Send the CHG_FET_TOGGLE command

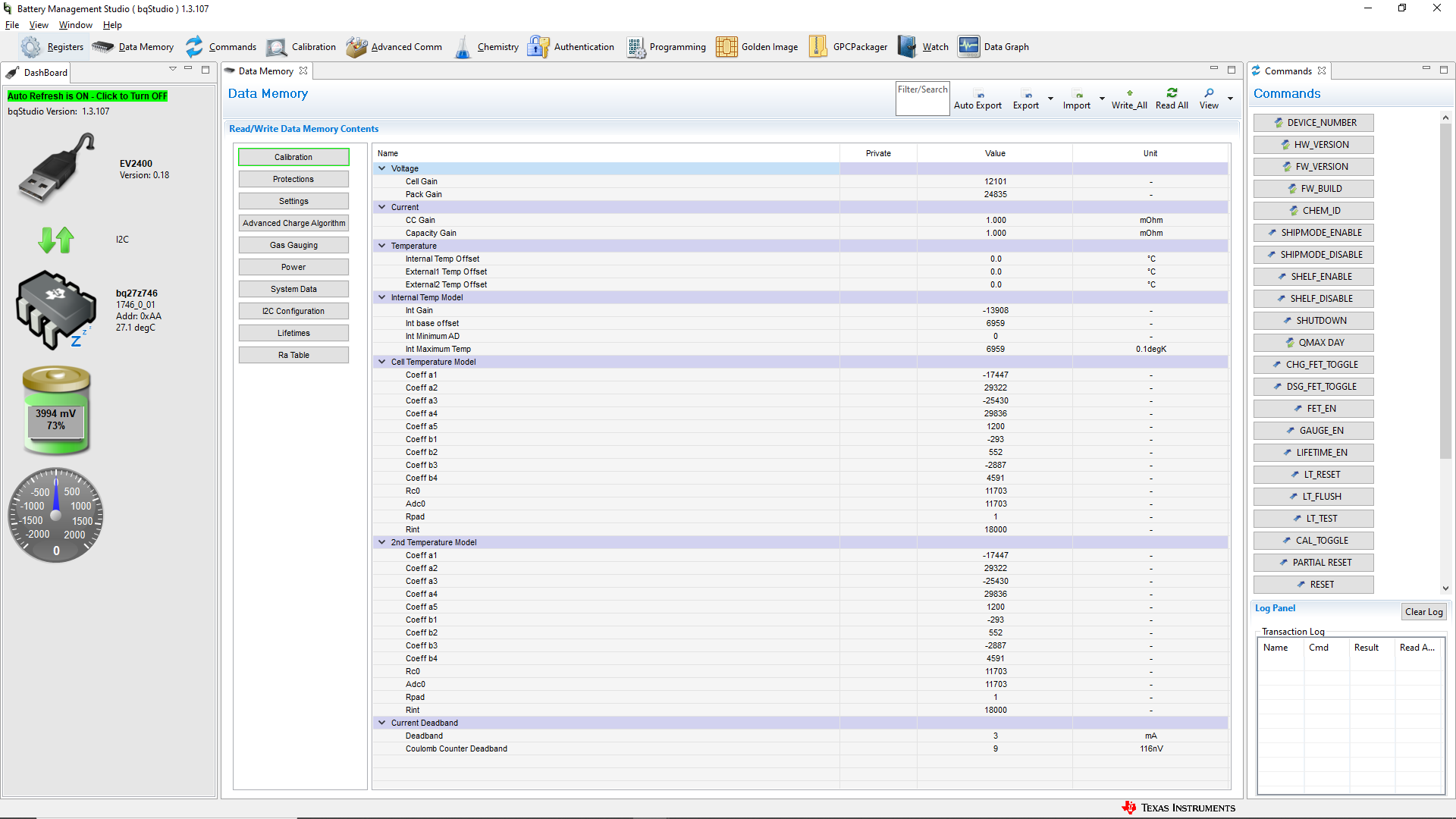(x=1313, y=365)
